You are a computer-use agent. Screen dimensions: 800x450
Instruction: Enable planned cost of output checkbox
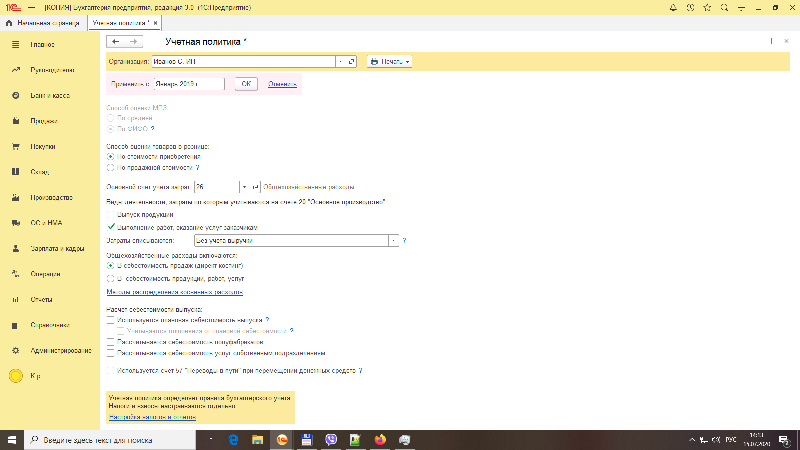(111, 320)
